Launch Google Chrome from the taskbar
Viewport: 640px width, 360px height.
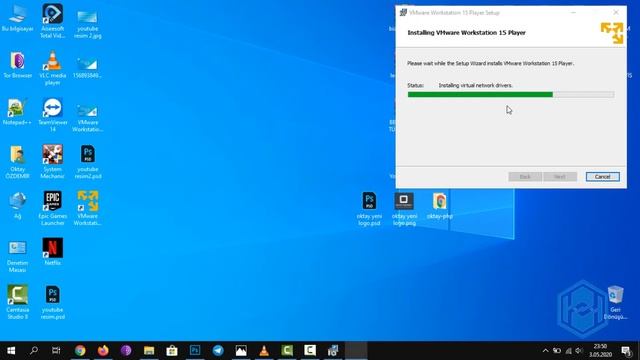80,351
